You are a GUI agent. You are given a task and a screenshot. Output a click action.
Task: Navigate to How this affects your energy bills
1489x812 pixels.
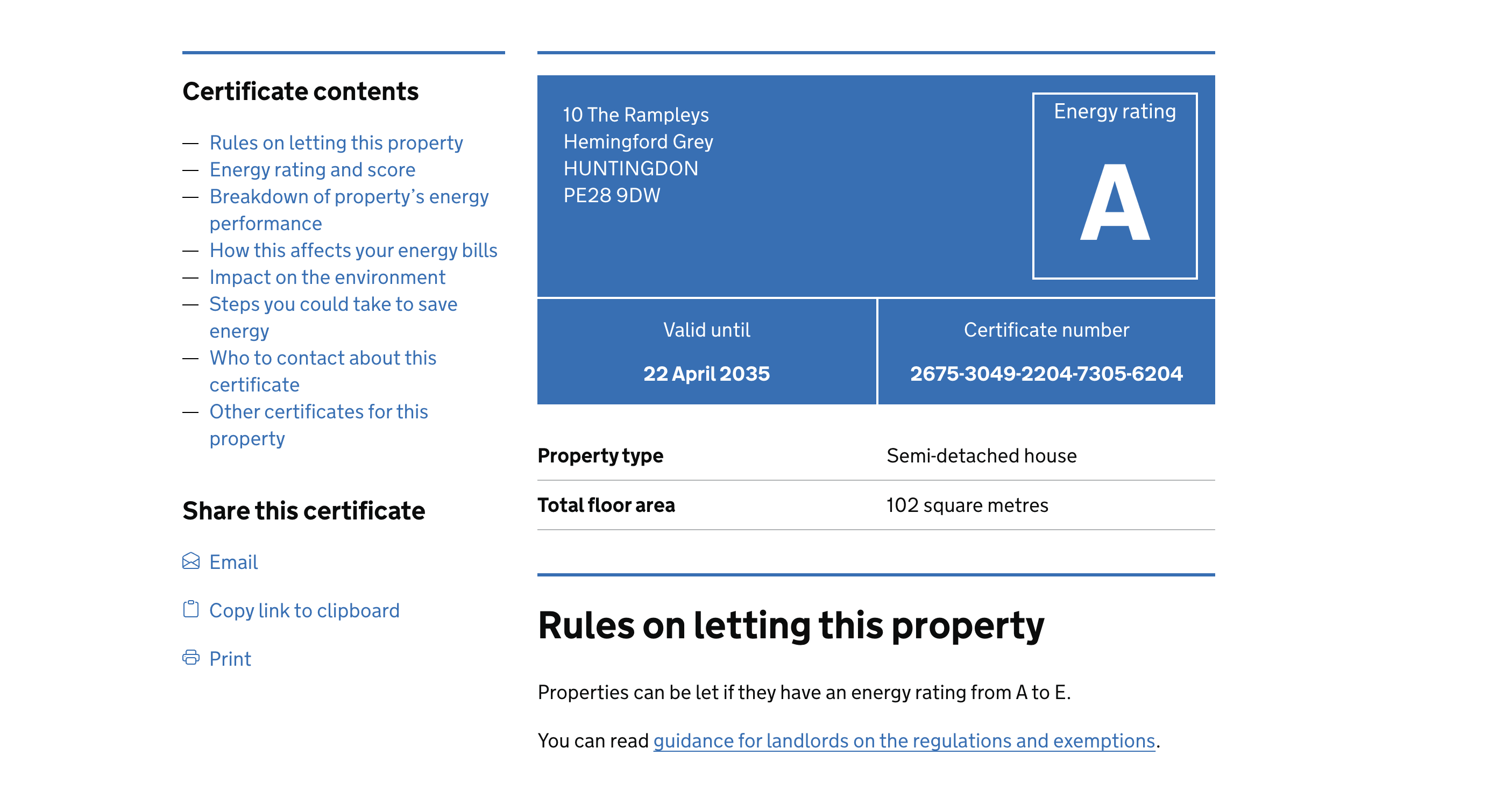pyautogui.click(x=353, y=250)
